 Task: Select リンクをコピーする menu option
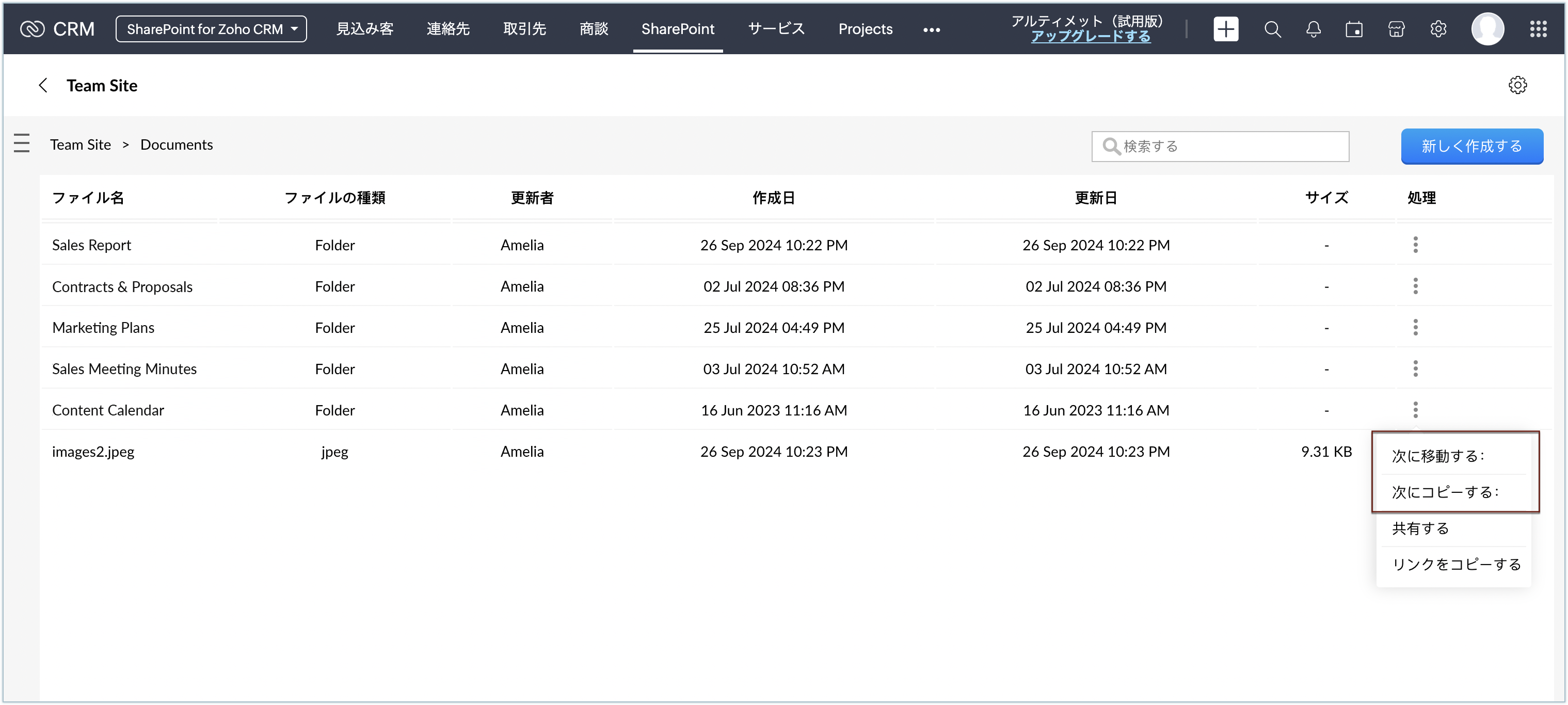[1455, 565]
